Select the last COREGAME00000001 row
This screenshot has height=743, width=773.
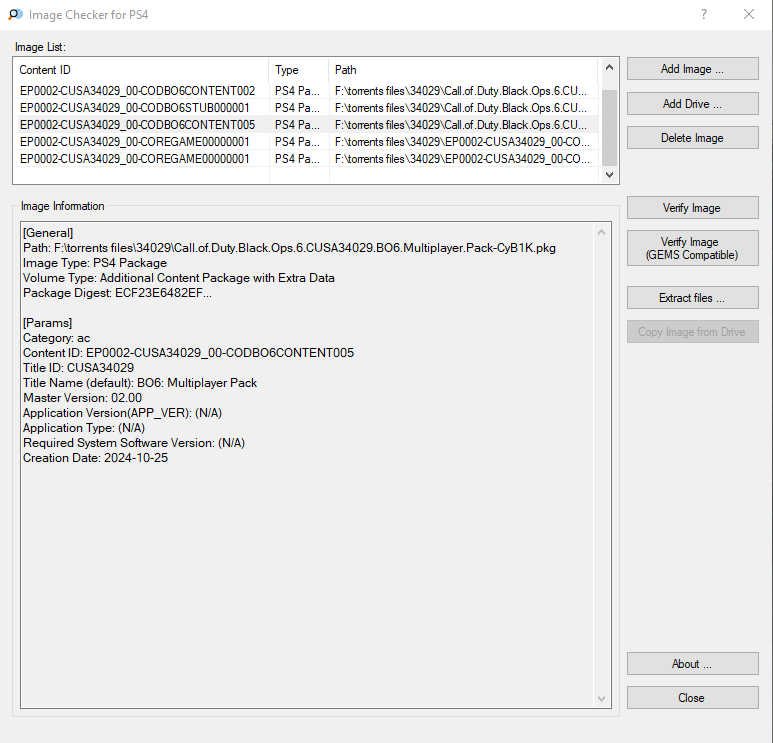pos(306,159)
